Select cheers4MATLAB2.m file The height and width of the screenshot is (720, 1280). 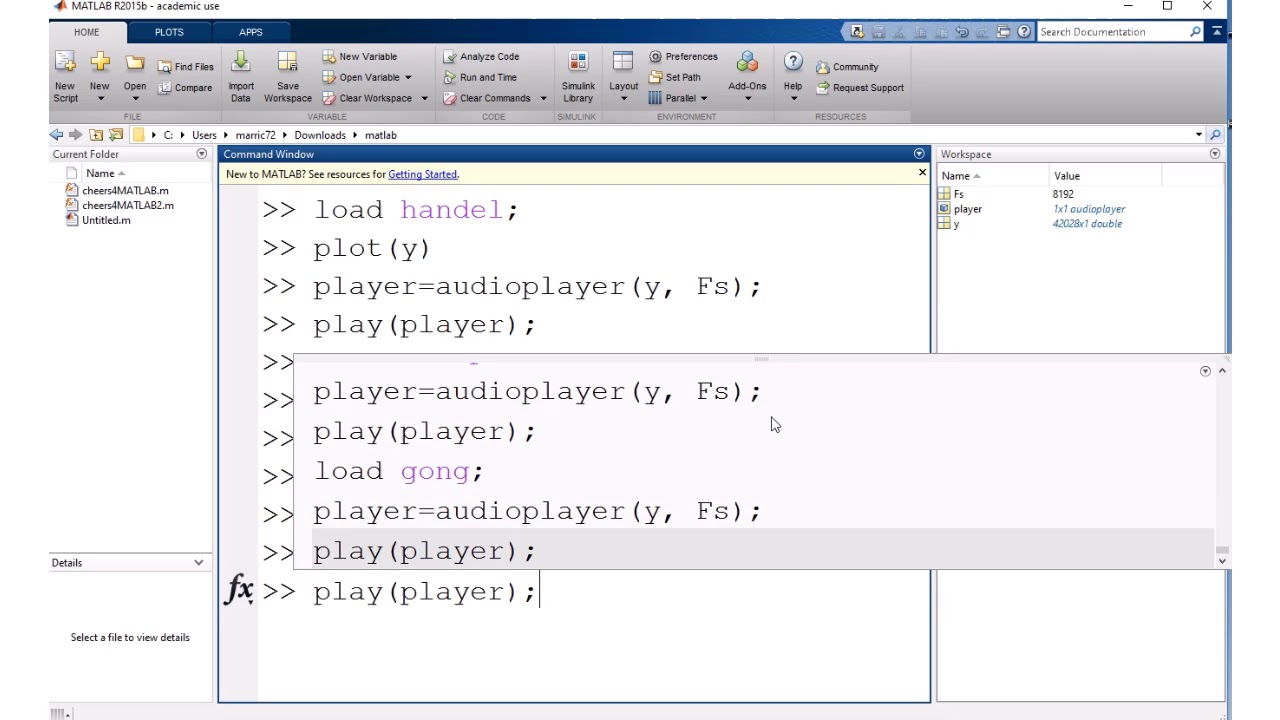tap(120, 205)
